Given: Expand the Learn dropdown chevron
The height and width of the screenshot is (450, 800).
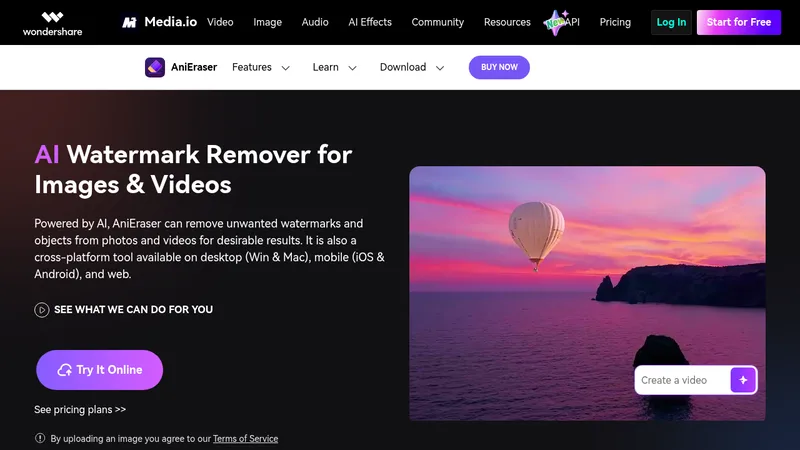Looking at the screenshot, I should pyautogui.click(x=352, y=68).
